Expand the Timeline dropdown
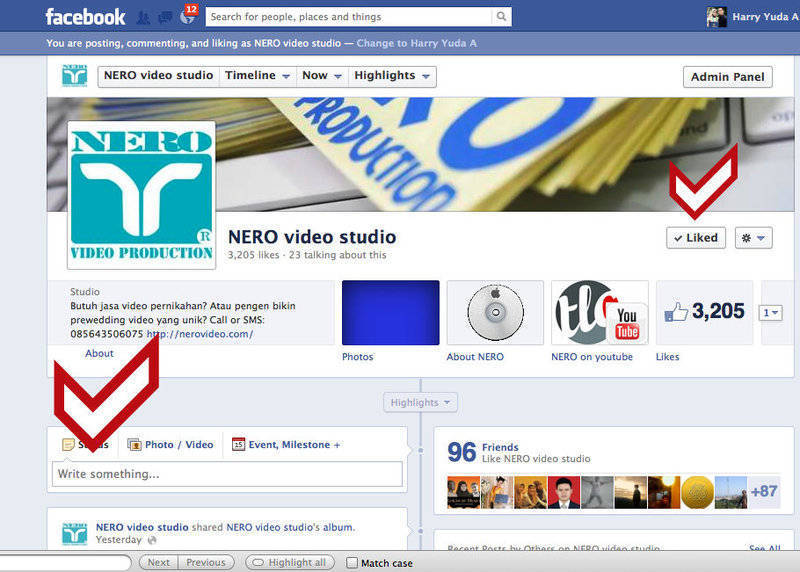This screenshot has height=572, width=800. click(258, 76)
